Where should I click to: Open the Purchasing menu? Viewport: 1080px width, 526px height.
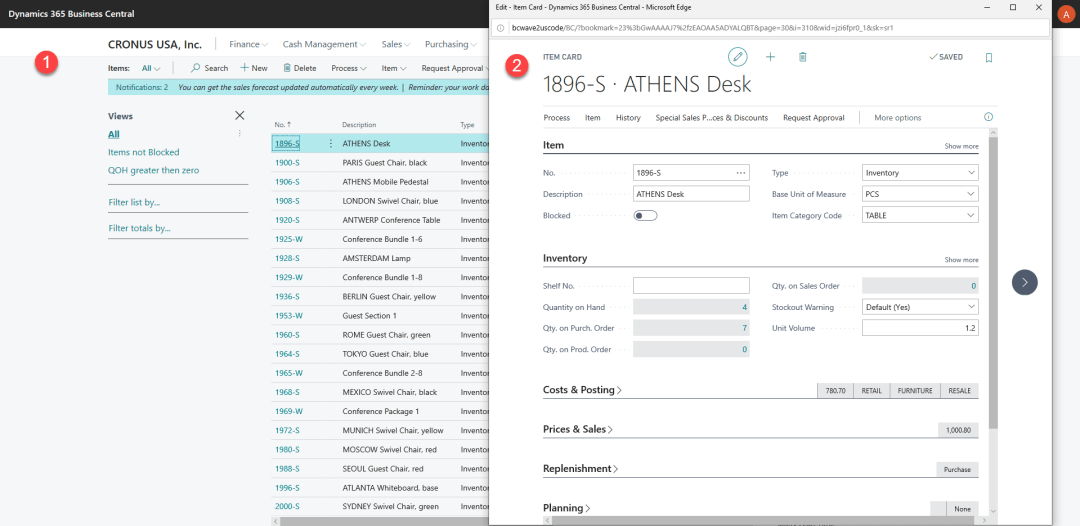coord(450,44)
